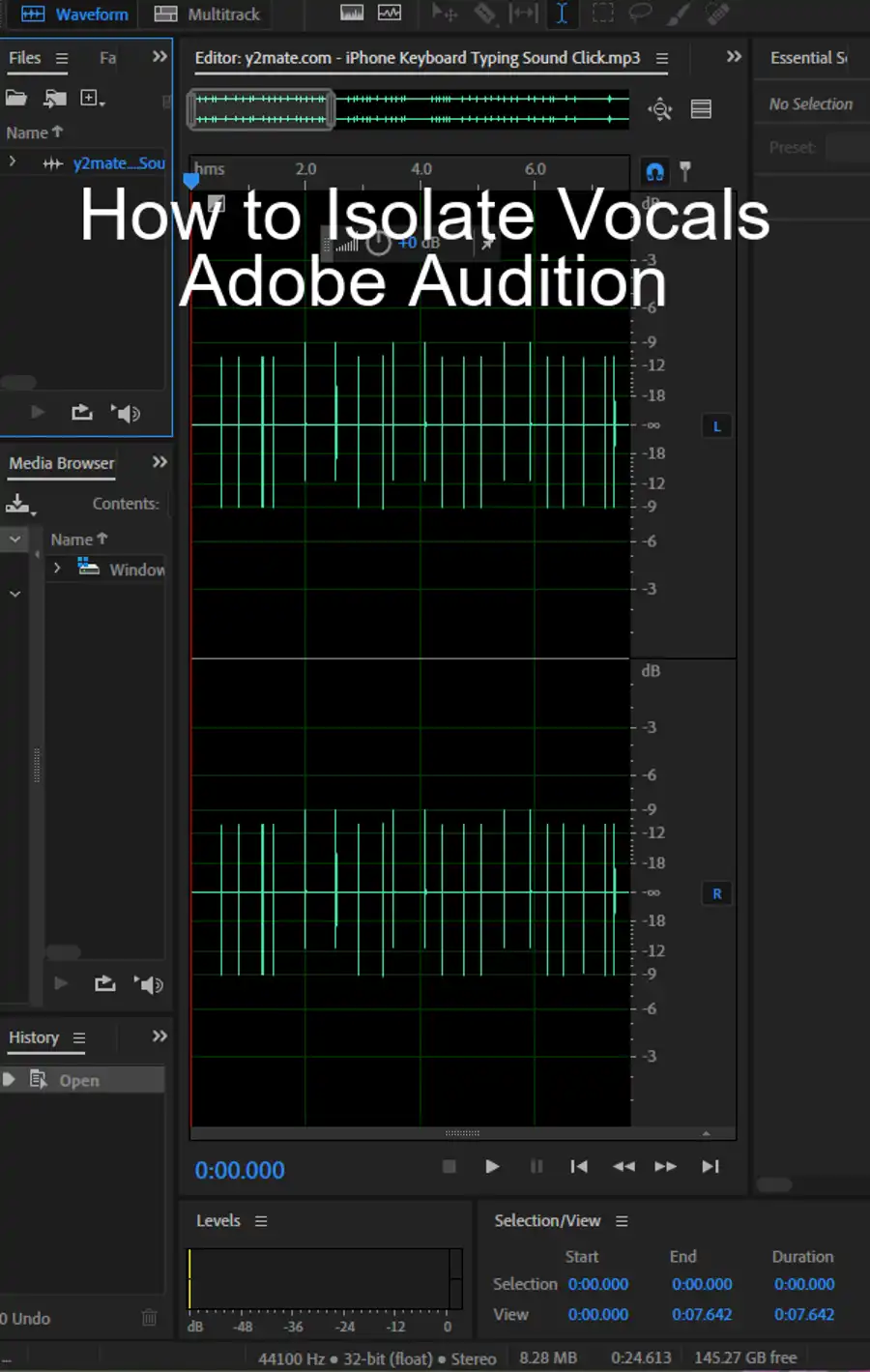Show hidden panels next to the Editor

coord(734,57)
